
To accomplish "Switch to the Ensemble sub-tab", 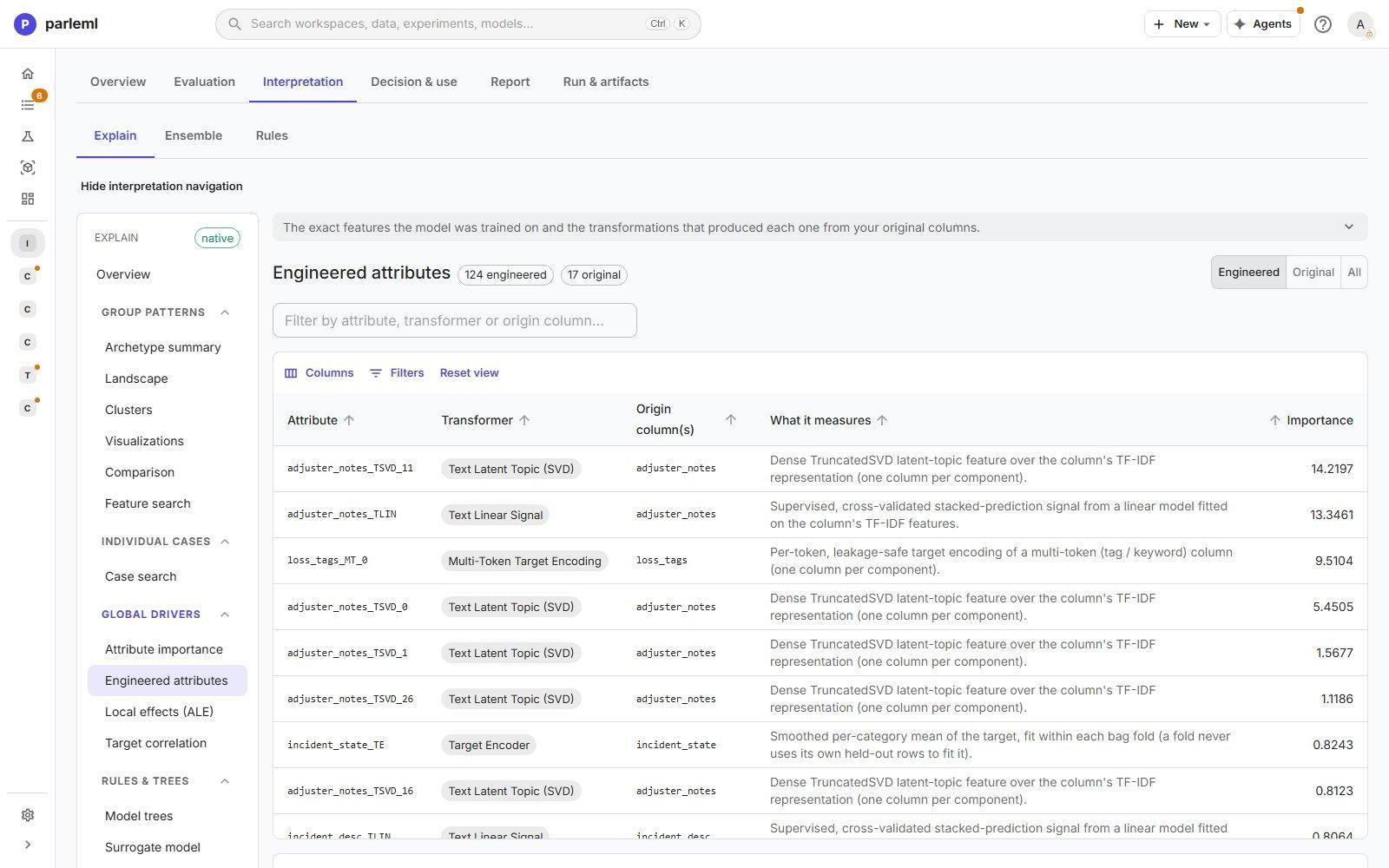I will [x=194, y=135].
